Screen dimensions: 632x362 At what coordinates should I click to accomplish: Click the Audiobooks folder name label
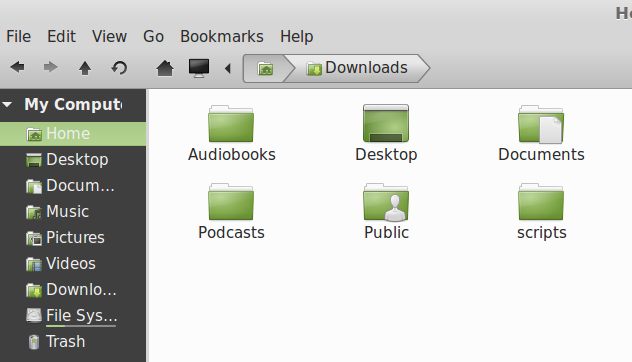click(x=232, y=155)
